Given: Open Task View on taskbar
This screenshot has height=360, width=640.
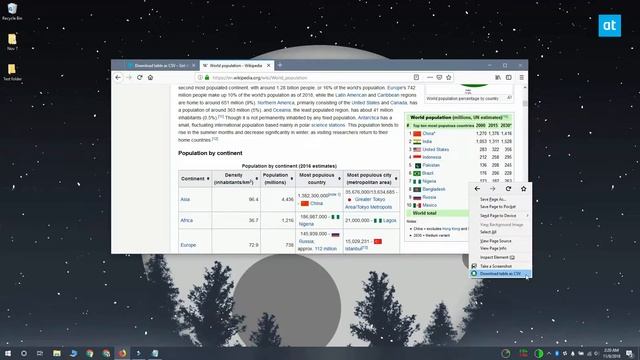Looking at the screenshot, I should tap(40, 353).
